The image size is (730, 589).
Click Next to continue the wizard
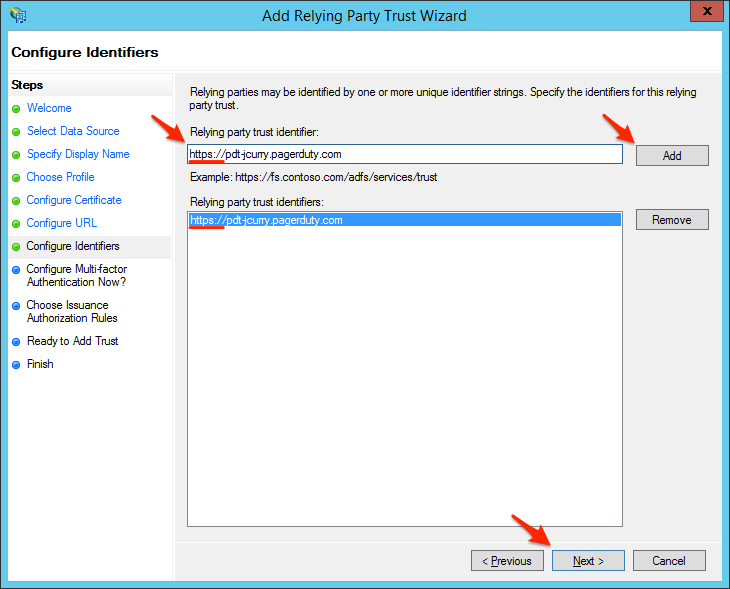point(588,561)
